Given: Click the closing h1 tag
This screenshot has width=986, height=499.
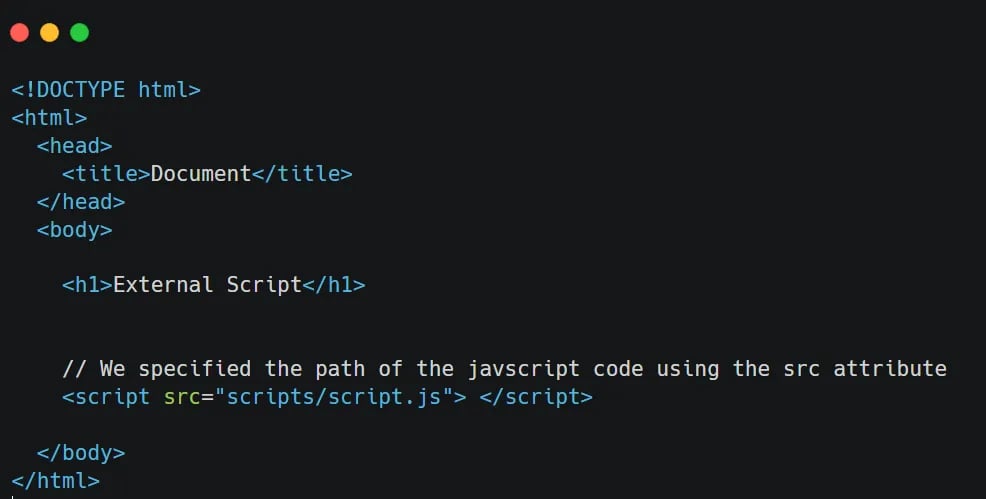Looking at the screenshot, I should point(334,285).
